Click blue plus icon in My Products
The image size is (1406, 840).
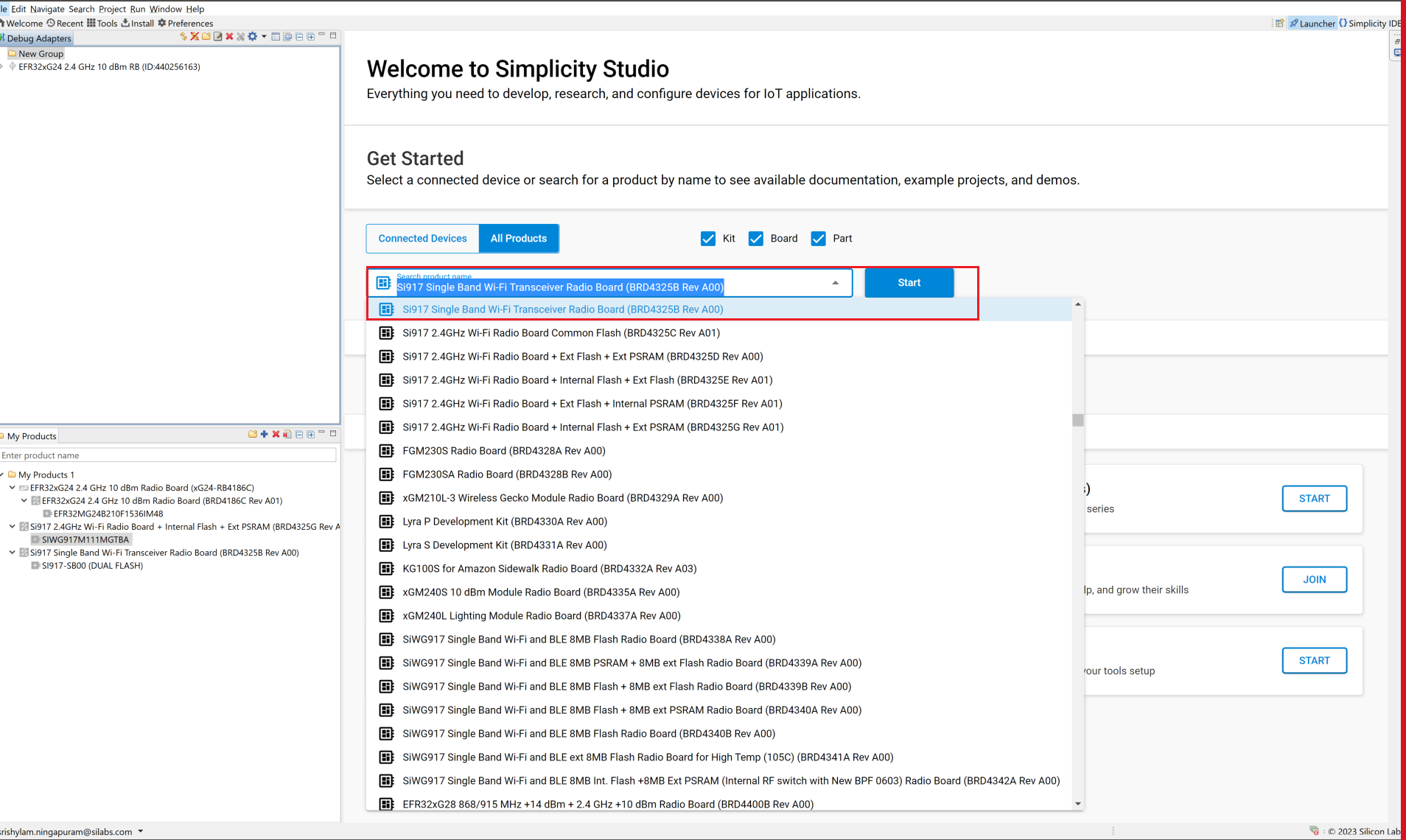click(264, 435)
